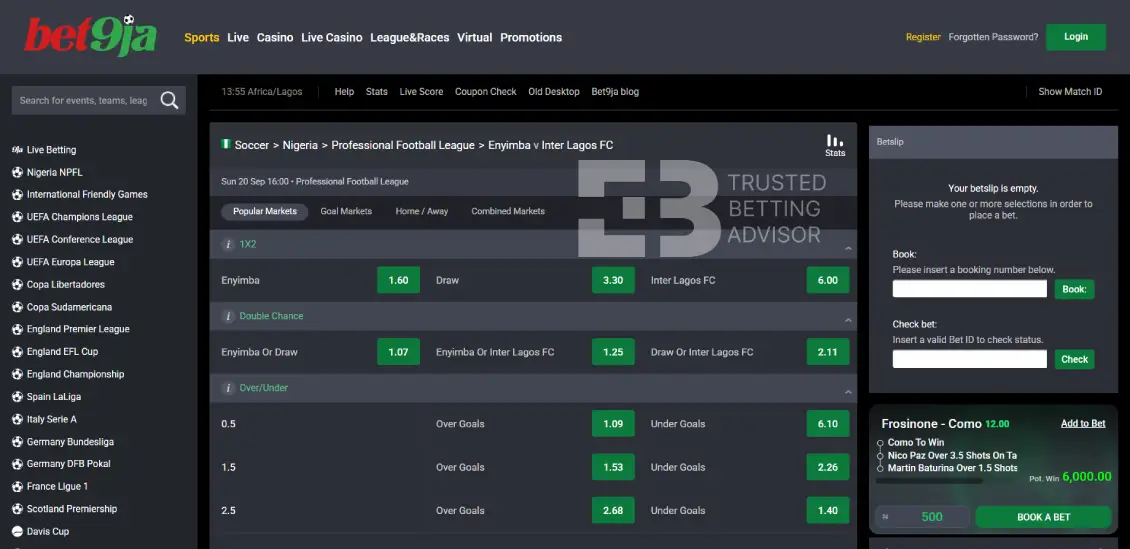Click ball icon beside Italy Serie A
Image resolution: width=1130 pixels, height=549 pixels.
pos(17,419)
